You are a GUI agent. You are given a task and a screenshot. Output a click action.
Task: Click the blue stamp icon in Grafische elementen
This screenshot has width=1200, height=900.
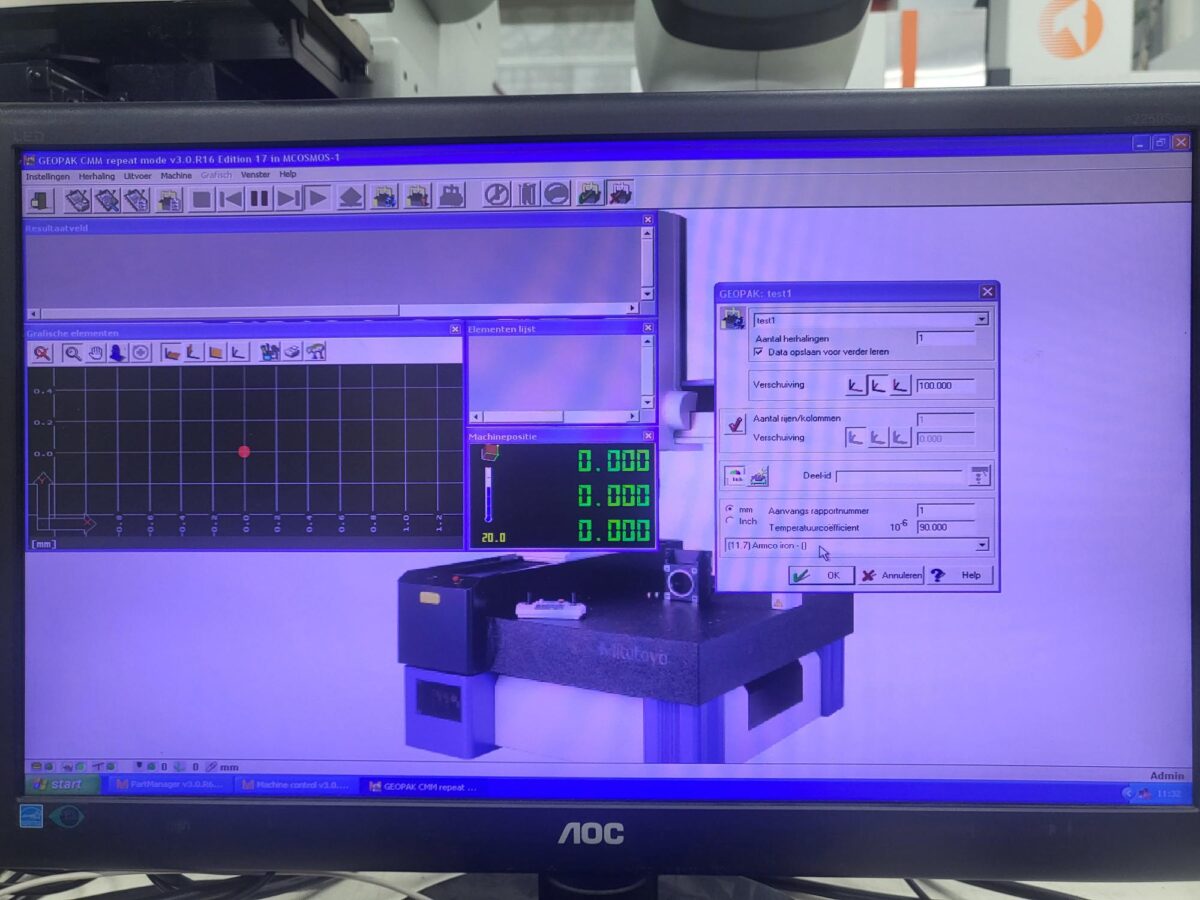coord(118,352)
